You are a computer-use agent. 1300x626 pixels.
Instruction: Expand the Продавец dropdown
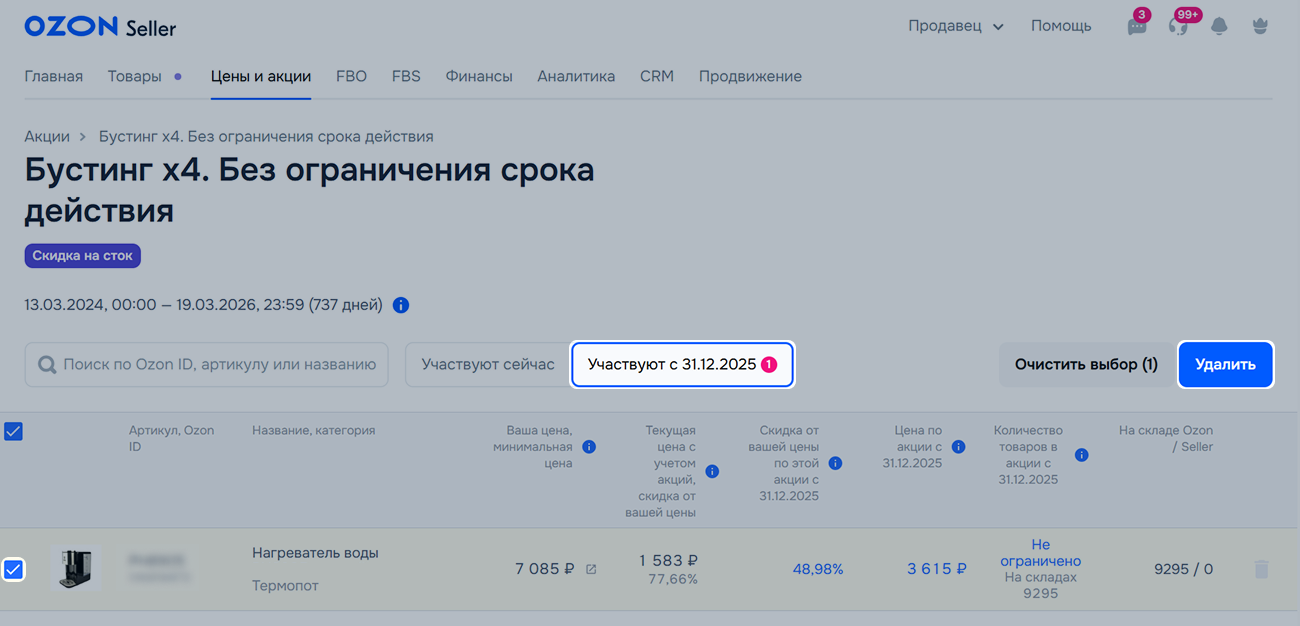955,26
